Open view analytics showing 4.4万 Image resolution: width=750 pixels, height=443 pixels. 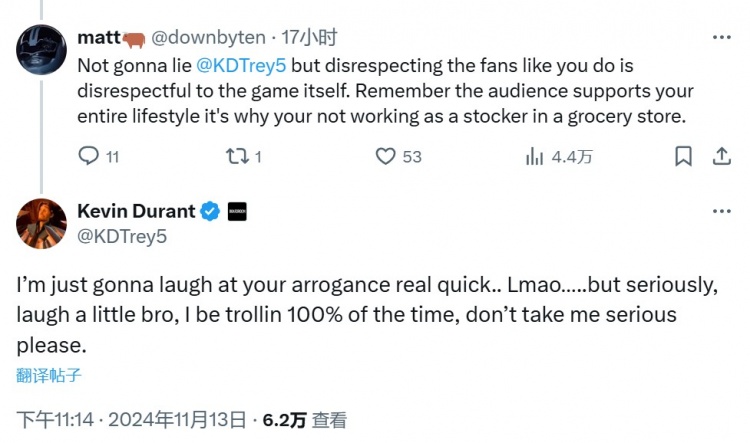click(536, 156)
